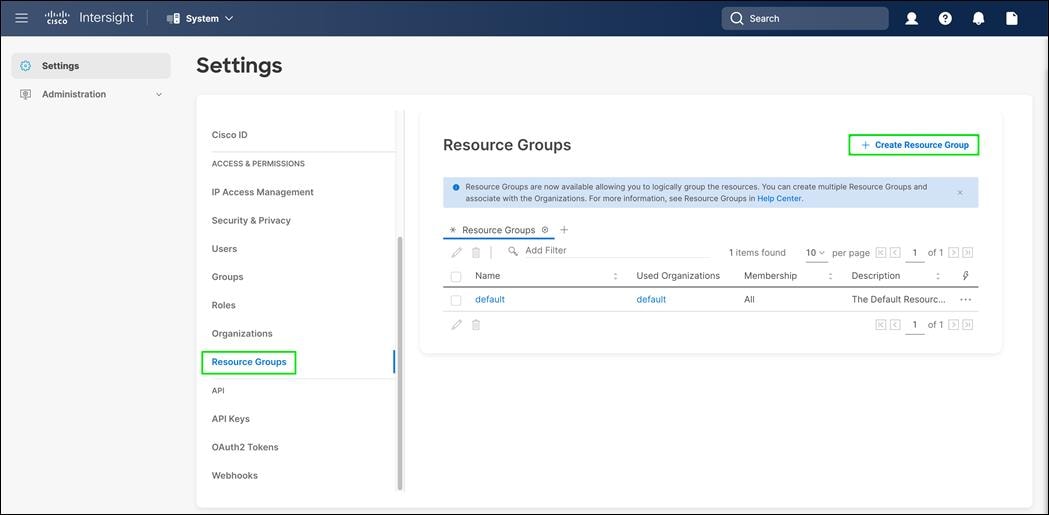Click the 1 items found text
This screenshot has height=515, width=1049.
(757, 253)
